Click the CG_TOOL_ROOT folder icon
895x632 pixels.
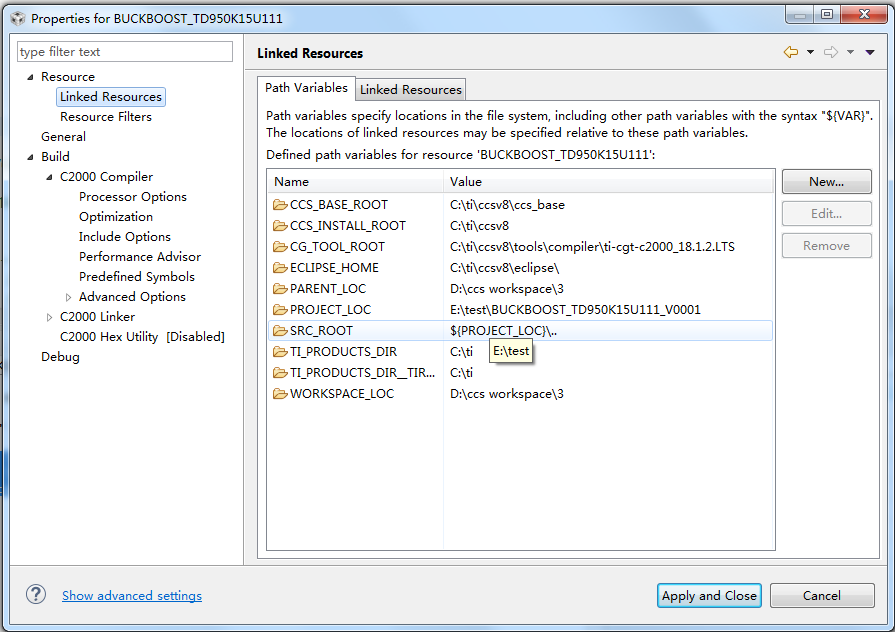point(280,247)
